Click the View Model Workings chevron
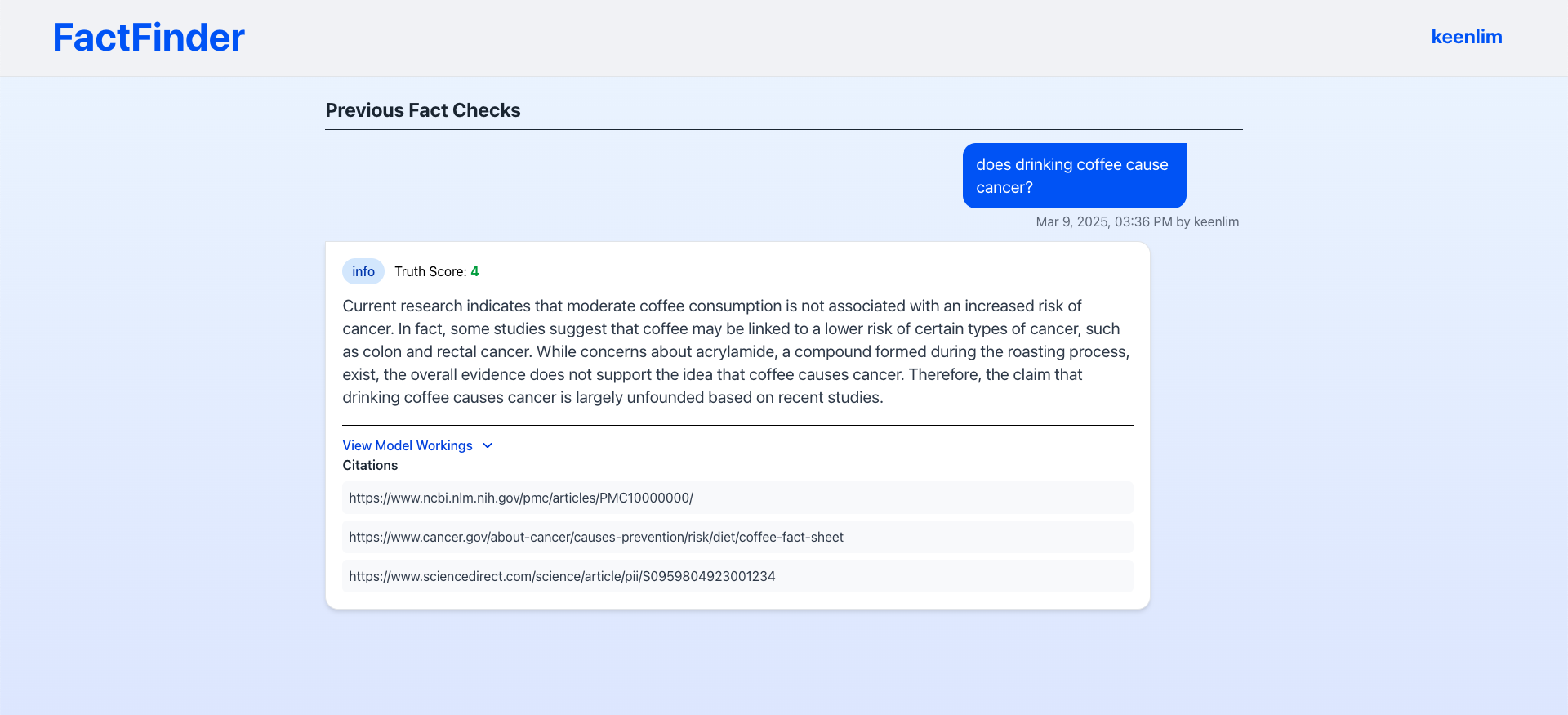The height and width of the screenshot is (715, 1568). coord(488,445)
